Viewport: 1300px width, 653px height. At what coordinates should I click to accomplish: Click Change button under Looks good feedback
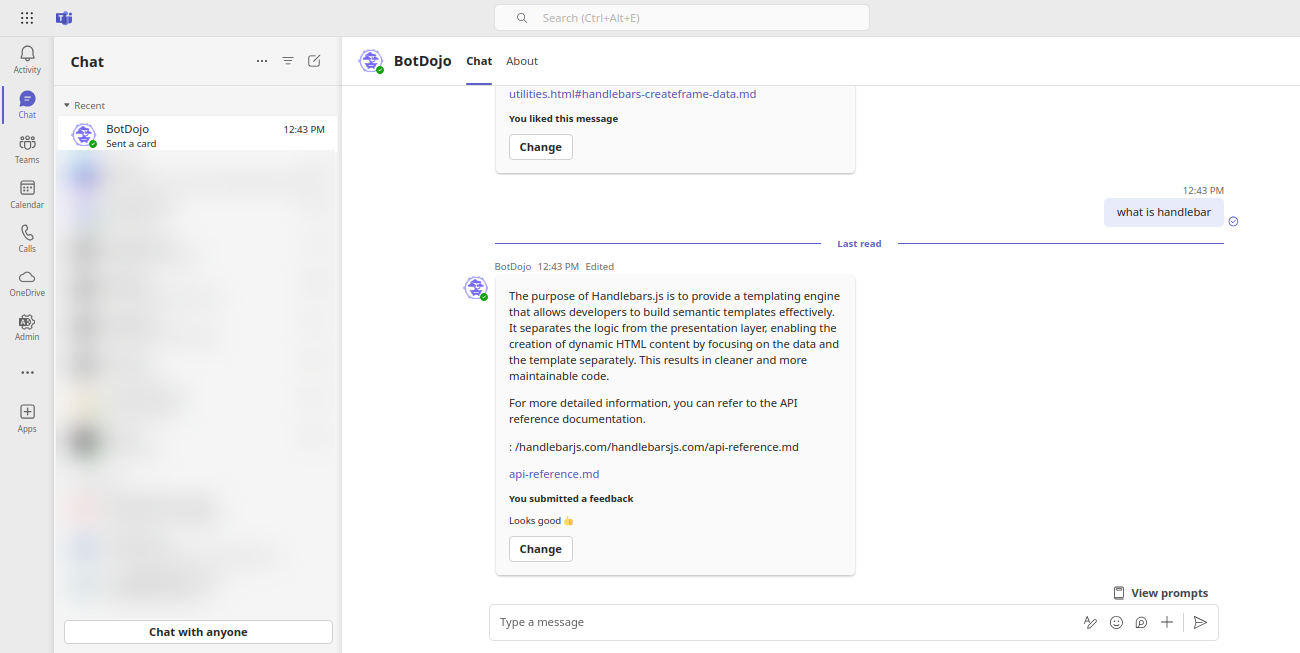(541, 549)
